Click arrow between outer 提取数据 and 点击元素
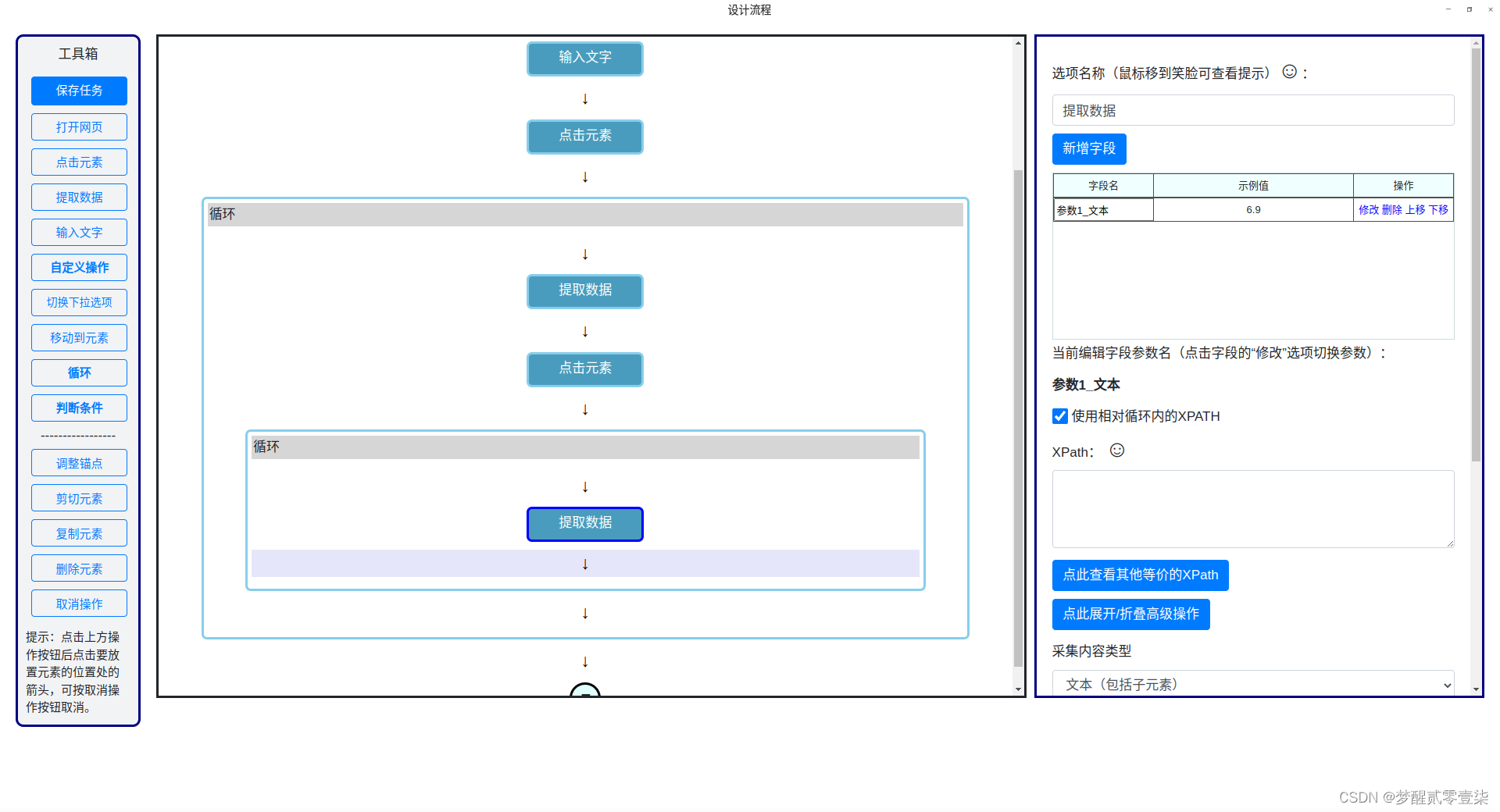This screenshot has width=1500, height=812. coord(585,331)
